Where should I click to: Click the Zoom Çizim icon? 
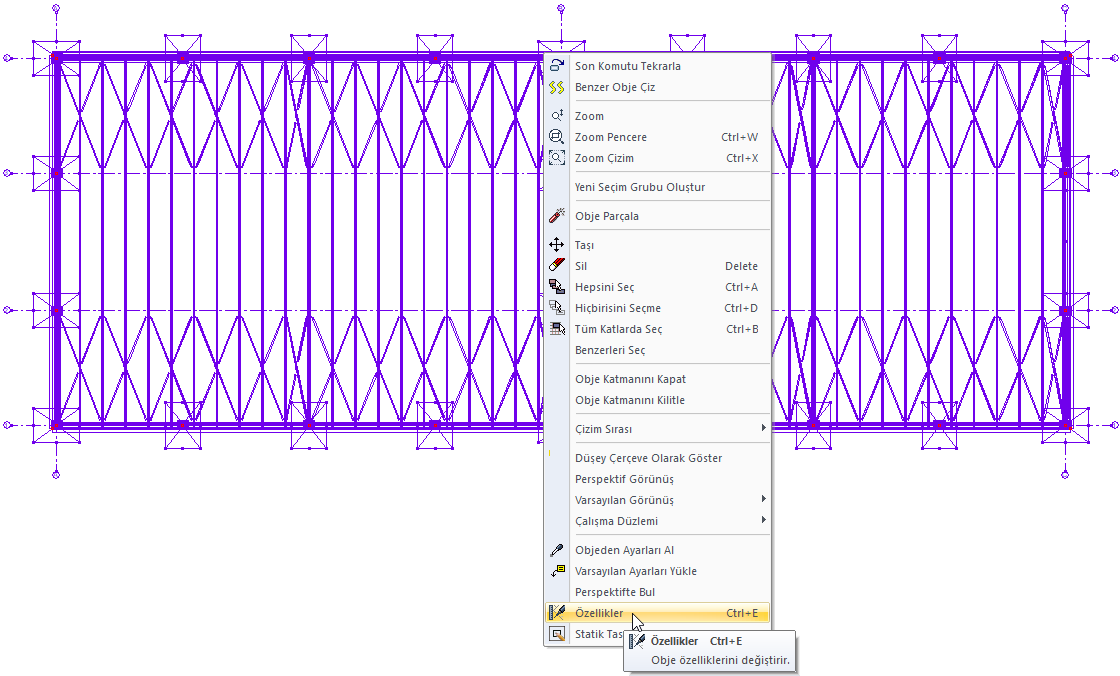[x=557, y=158]
